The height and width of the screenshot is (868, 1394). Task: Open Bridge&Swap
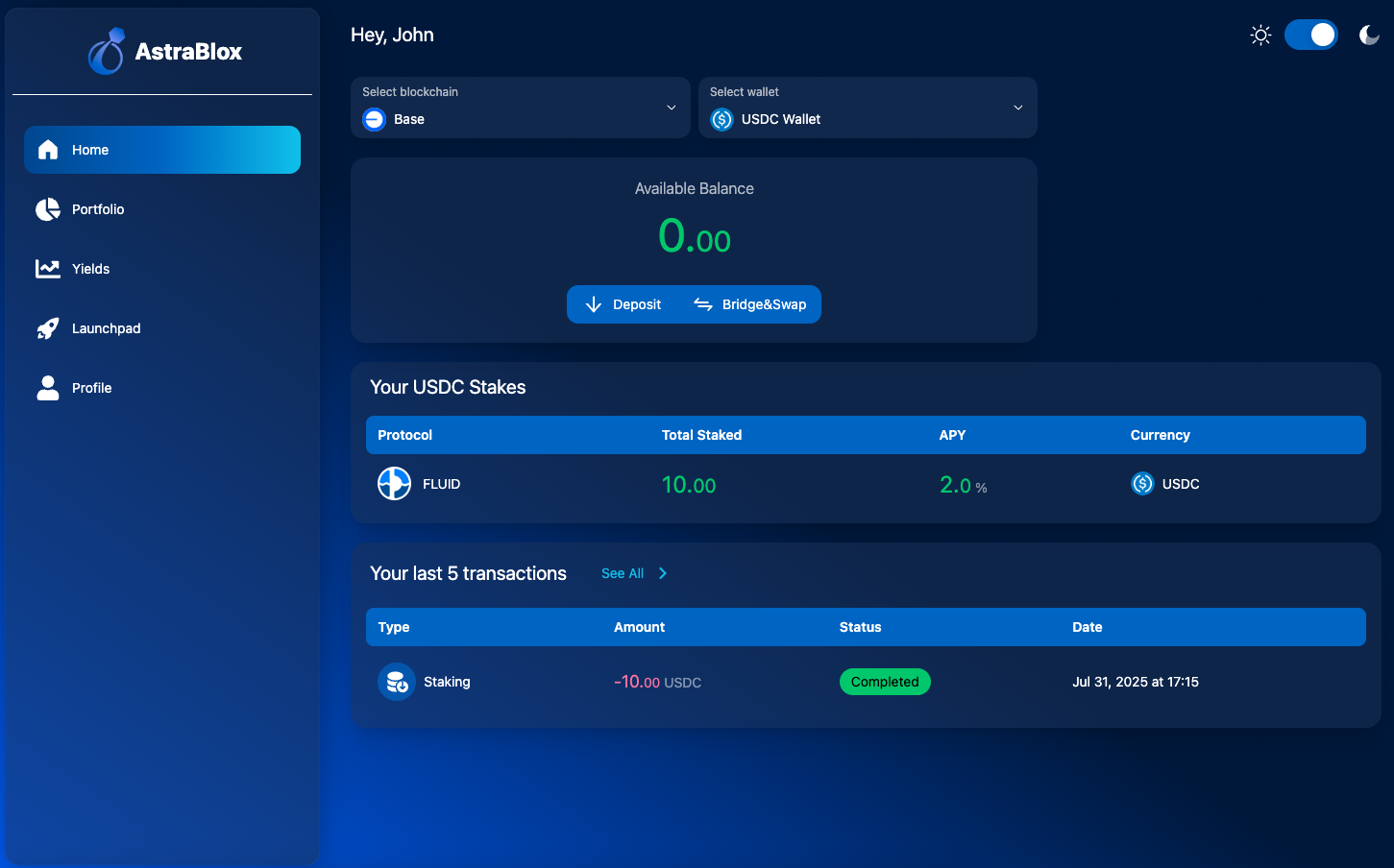751,303
